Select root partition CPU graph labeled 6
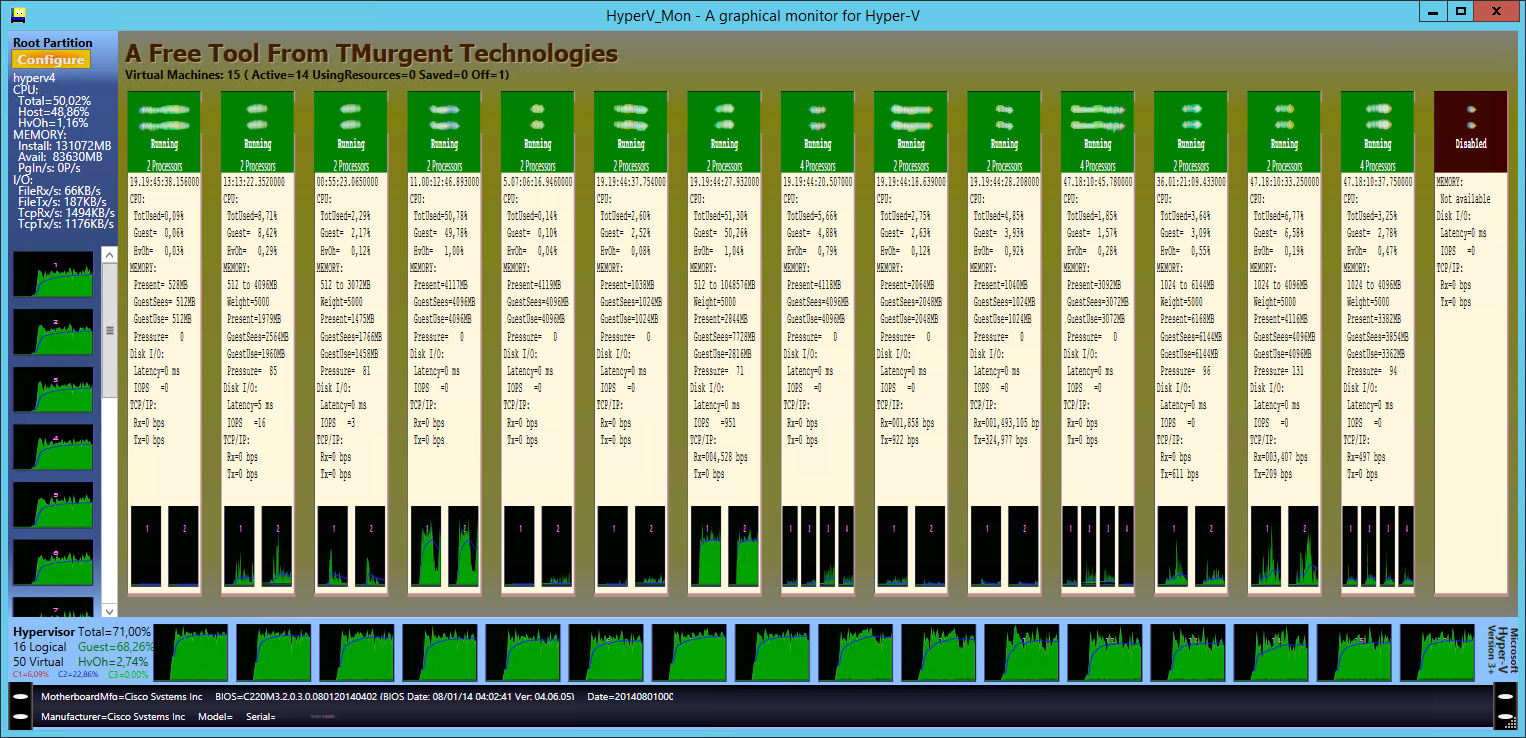The image size is (1526, 738). click(x=53, y=563)
